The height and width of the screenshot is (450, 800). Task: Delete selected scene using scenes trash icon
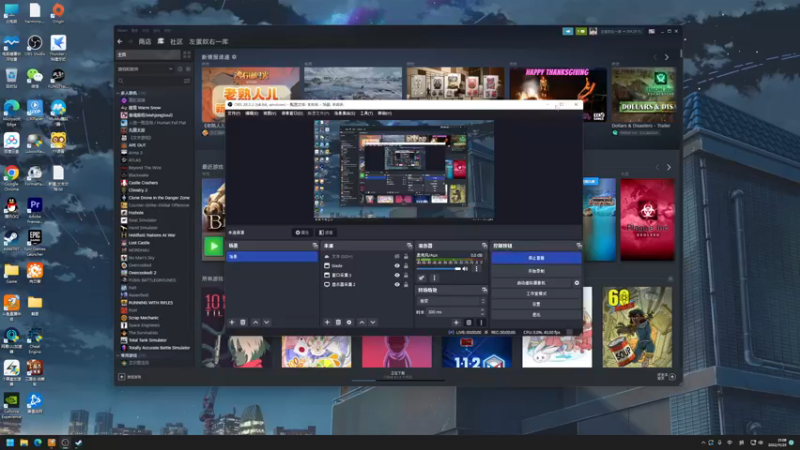pyautogui.click(x=243, y=322)
